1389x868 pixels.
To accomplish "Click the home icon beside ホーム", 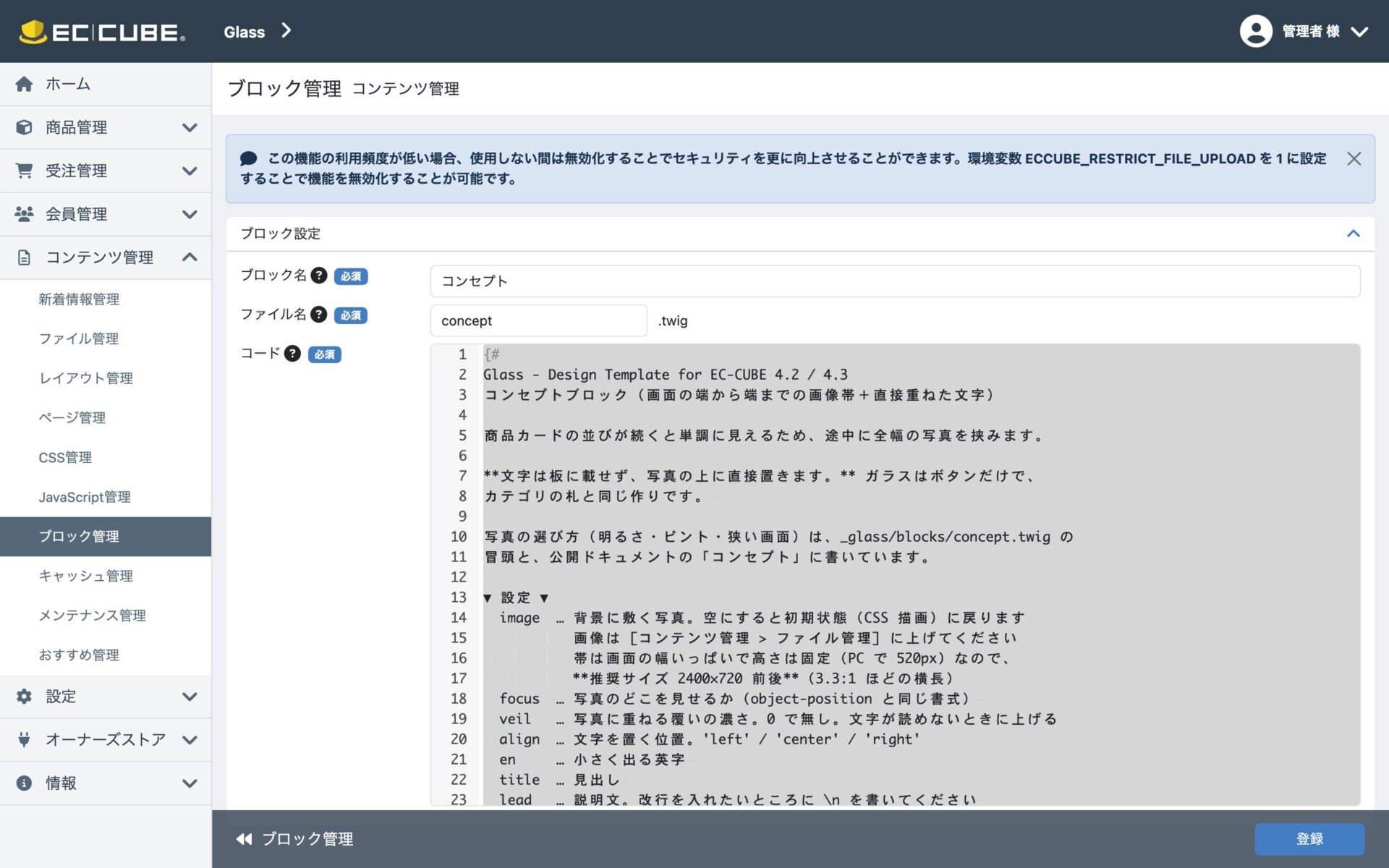I will pos(24,84).
